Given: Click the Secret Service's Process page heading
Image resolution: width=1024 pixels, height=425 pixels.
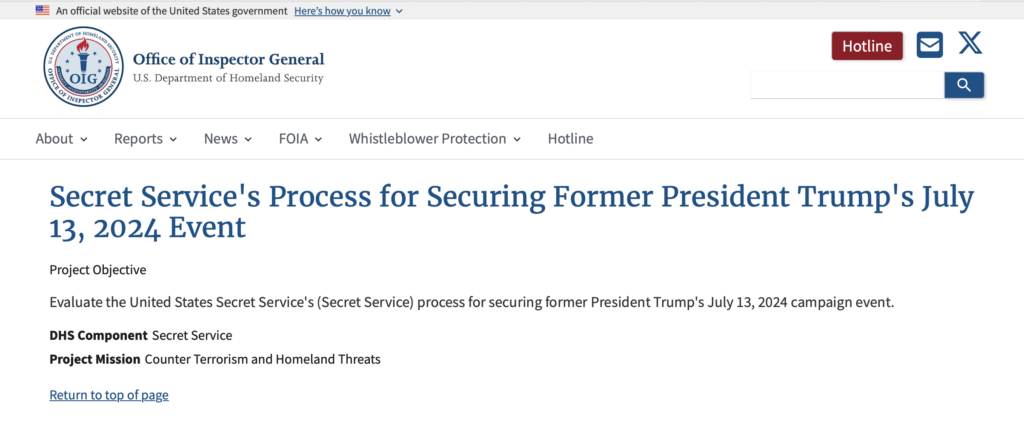Looking at the screenshot, I should point(511,211).
